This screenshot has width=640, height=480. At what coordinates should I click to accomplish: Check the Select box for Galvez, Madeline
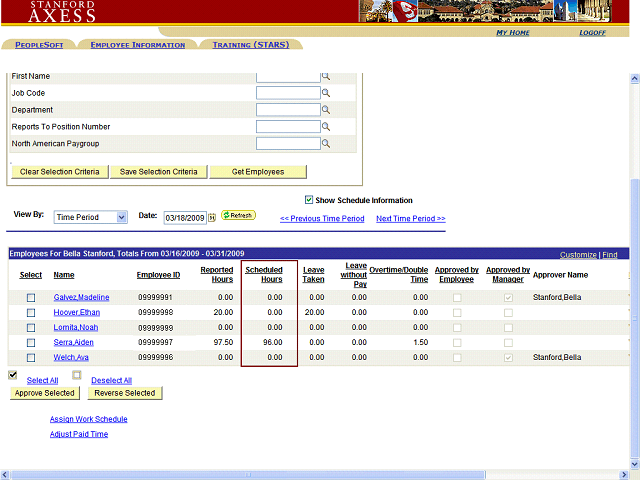pos(31,298)
